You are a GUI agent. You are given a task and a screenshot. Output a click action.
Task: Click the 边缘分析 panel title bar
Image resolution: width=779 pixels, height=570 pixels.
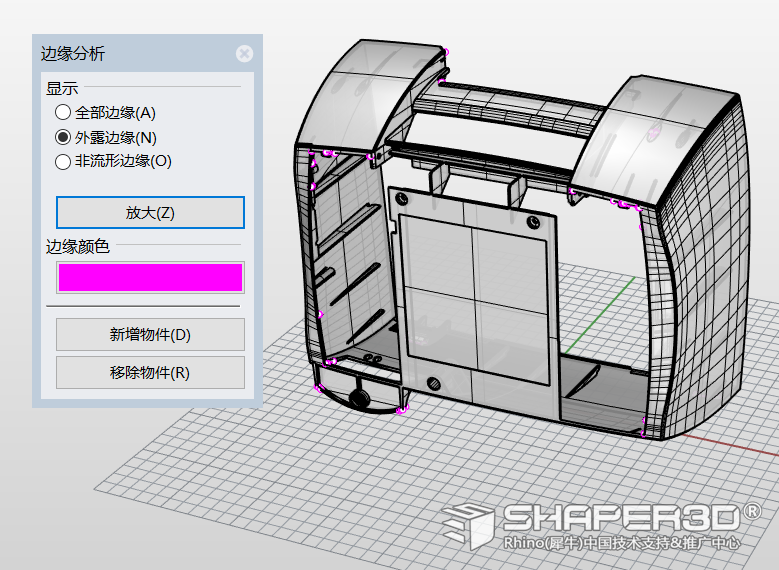click(x=134, y=53)
